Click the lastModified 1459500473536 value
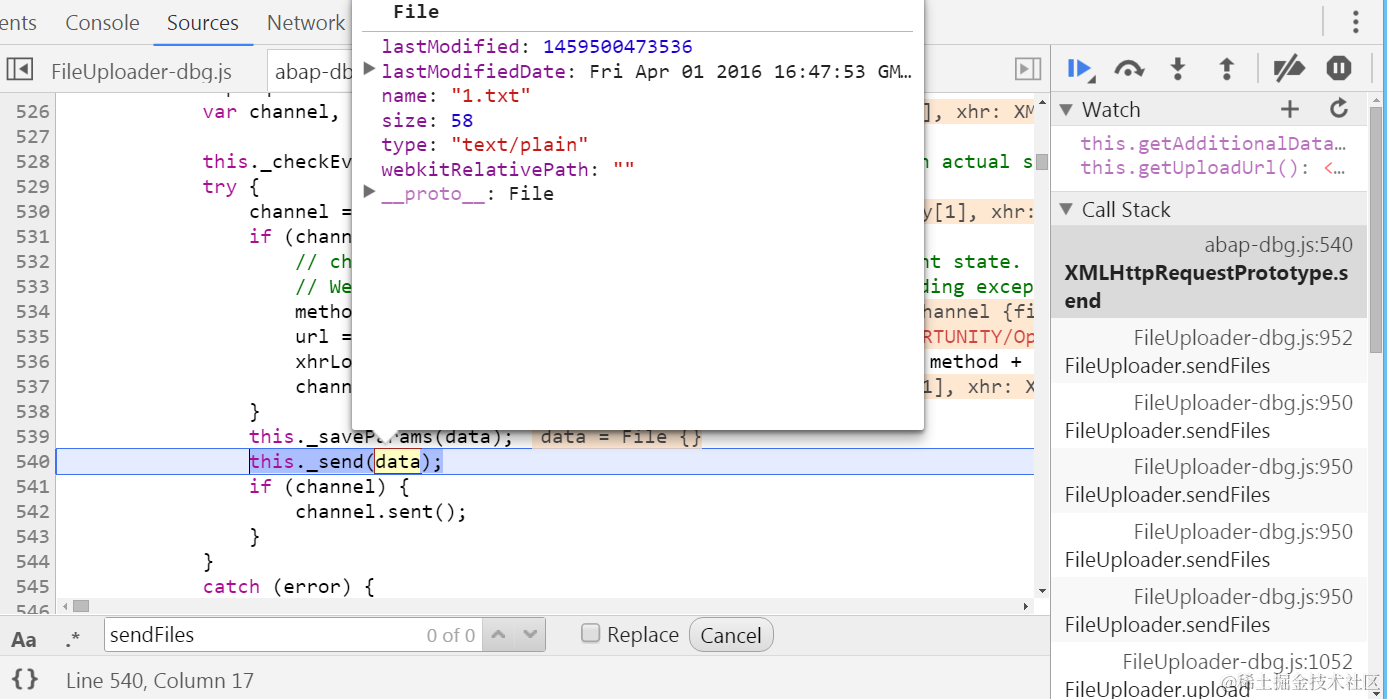Image resolution: width=1387 pixels, height=699 pixels. [x=617, y=47]
